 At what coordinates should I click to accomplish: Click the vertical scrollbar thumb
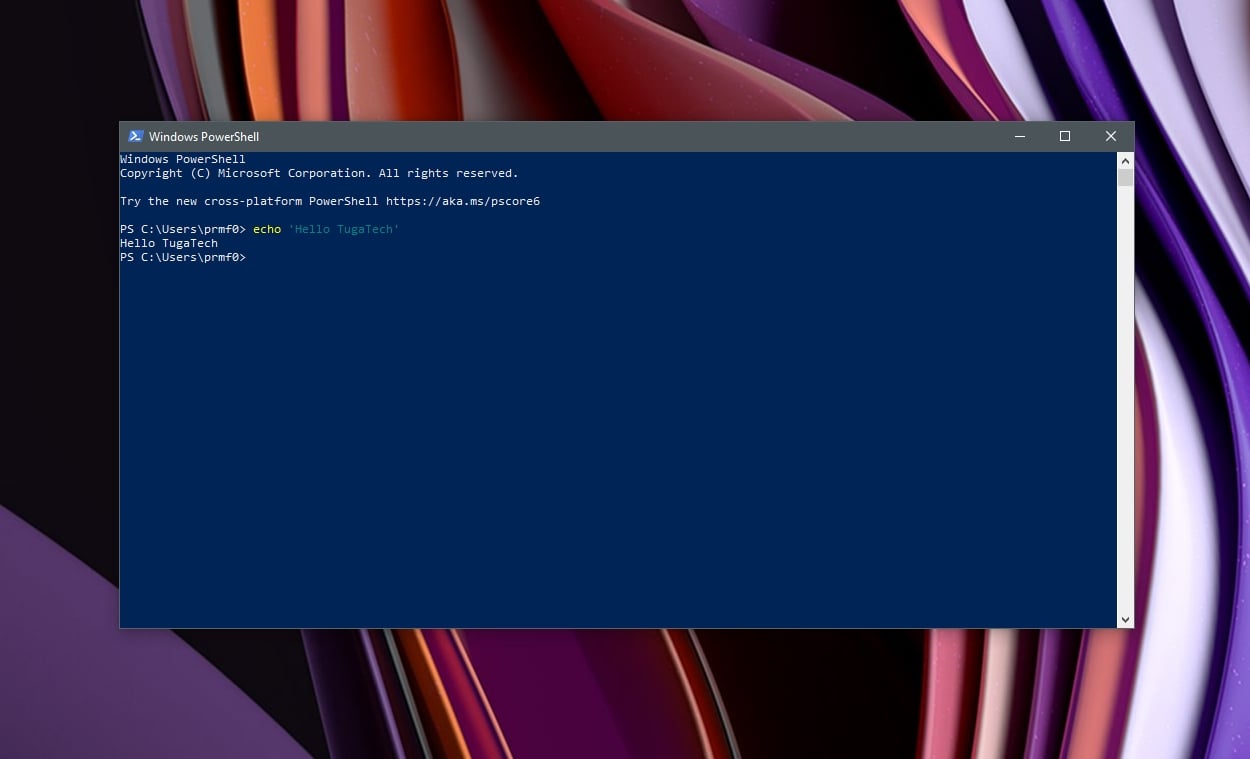coord(1125,177)
